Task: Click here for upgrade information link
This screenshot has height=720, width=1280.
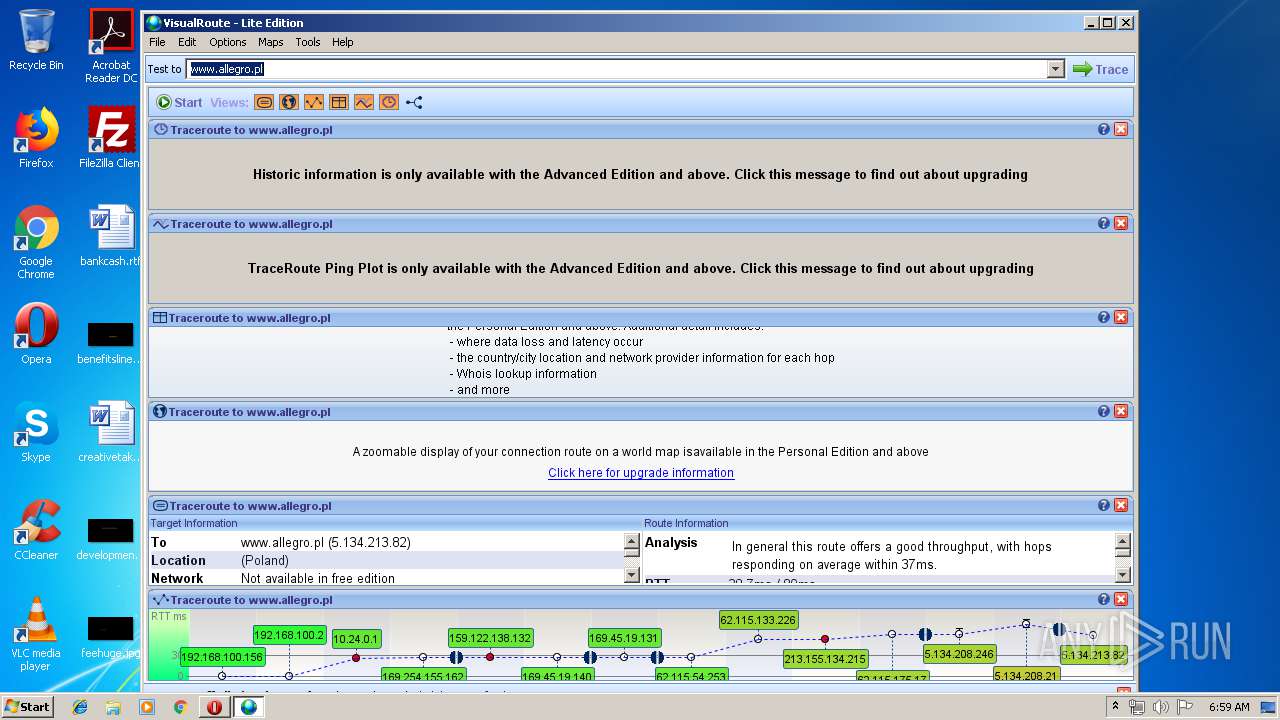Action: pos(641,473)
